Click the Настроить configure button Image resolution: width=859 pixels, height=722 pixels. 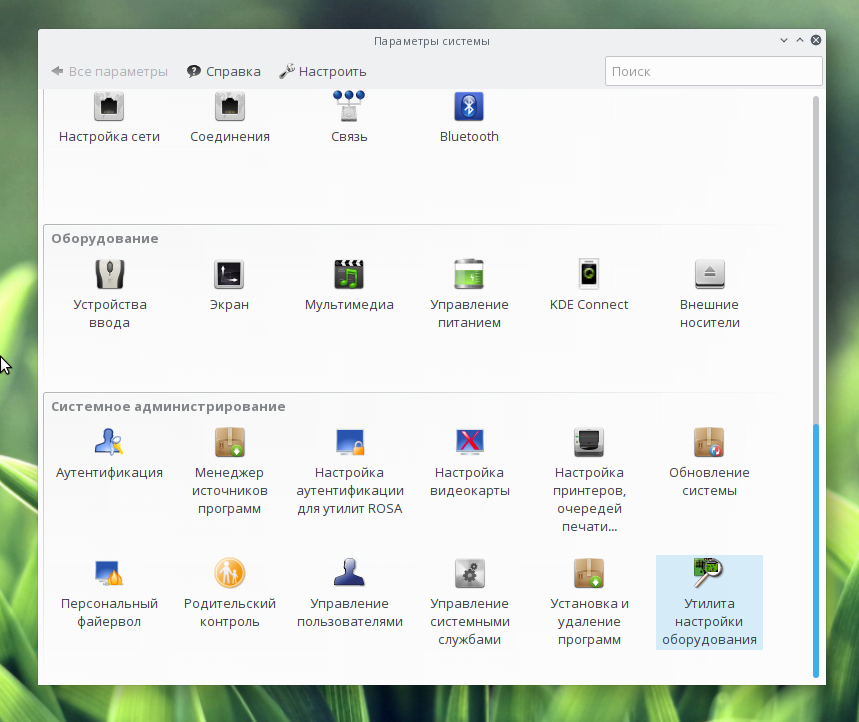322,72
